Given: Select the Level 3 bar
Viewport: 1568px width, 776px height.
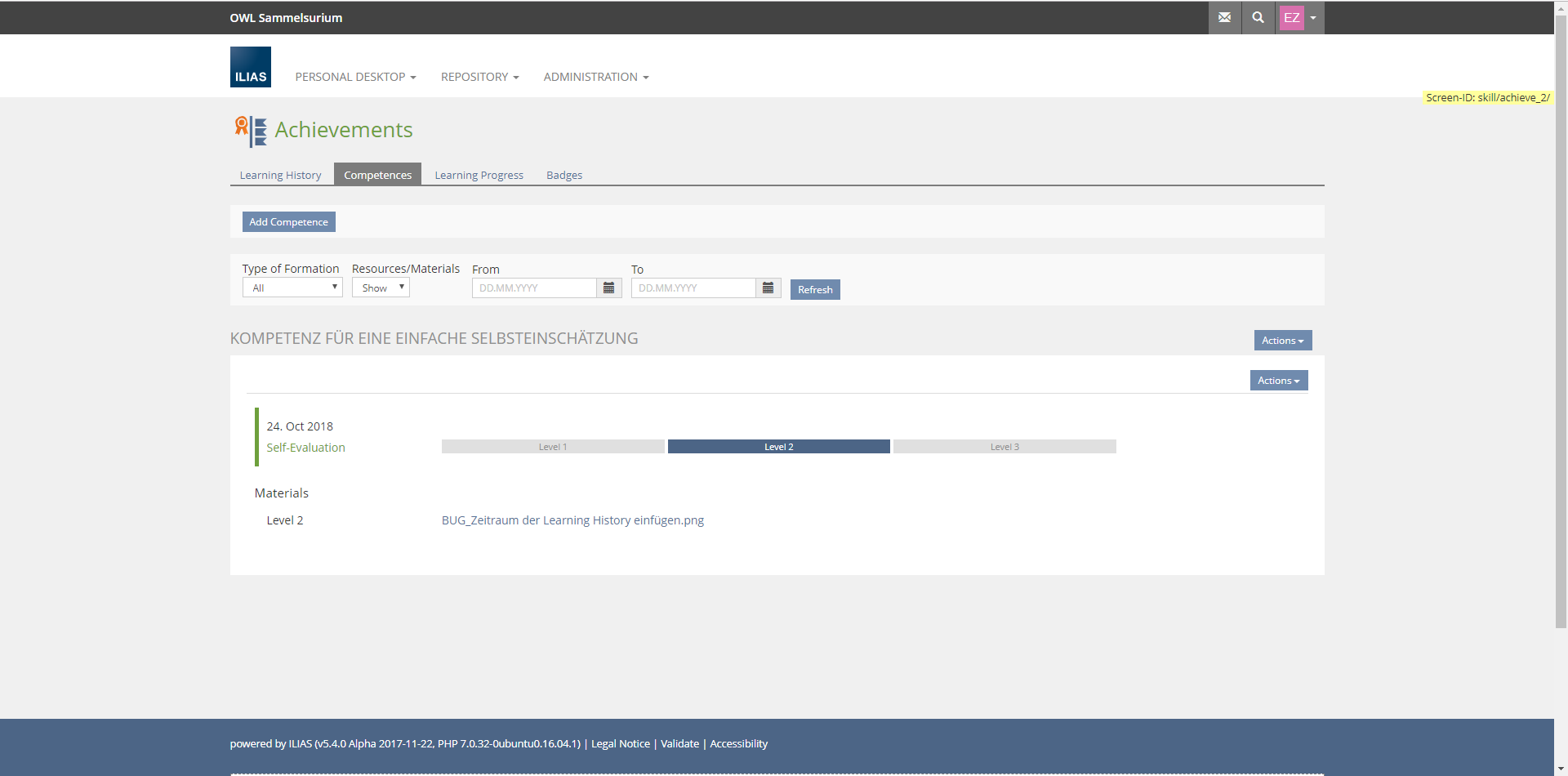Looking at the screenshot, I should pos(1004,447).
